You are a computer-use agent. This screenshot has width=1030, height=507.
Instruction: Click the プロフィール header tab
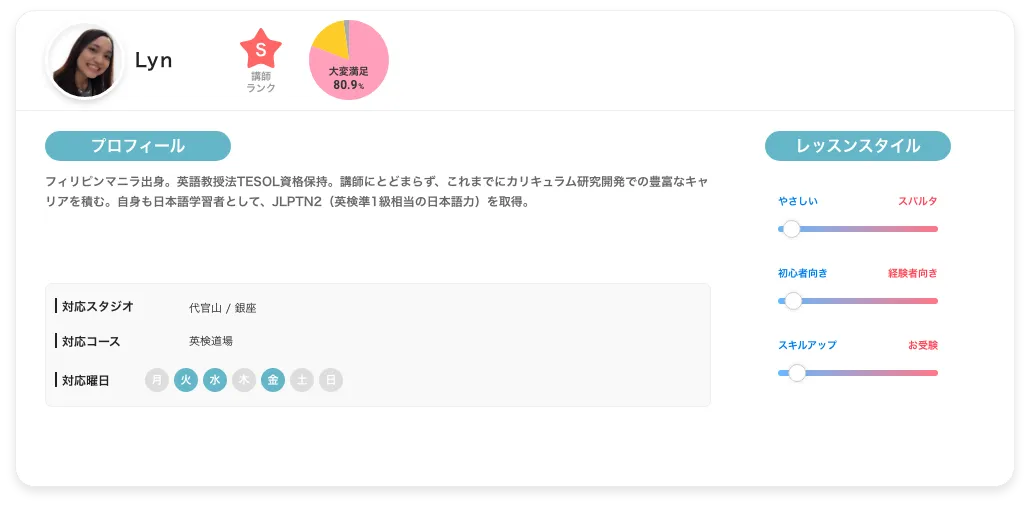point(138,146)
